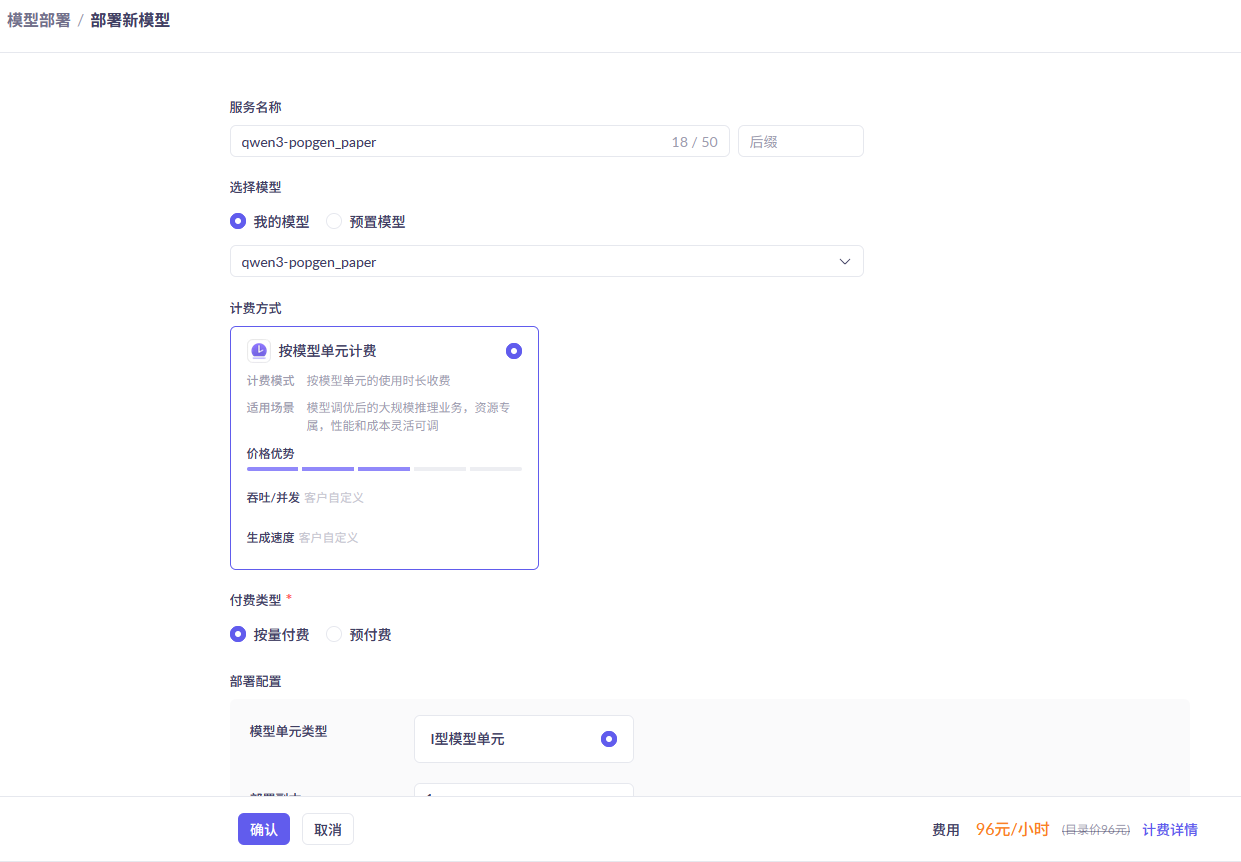Screen dimensions: 1241x862
Task: Select 按量付费 payment type
Action: coord(238,634)
